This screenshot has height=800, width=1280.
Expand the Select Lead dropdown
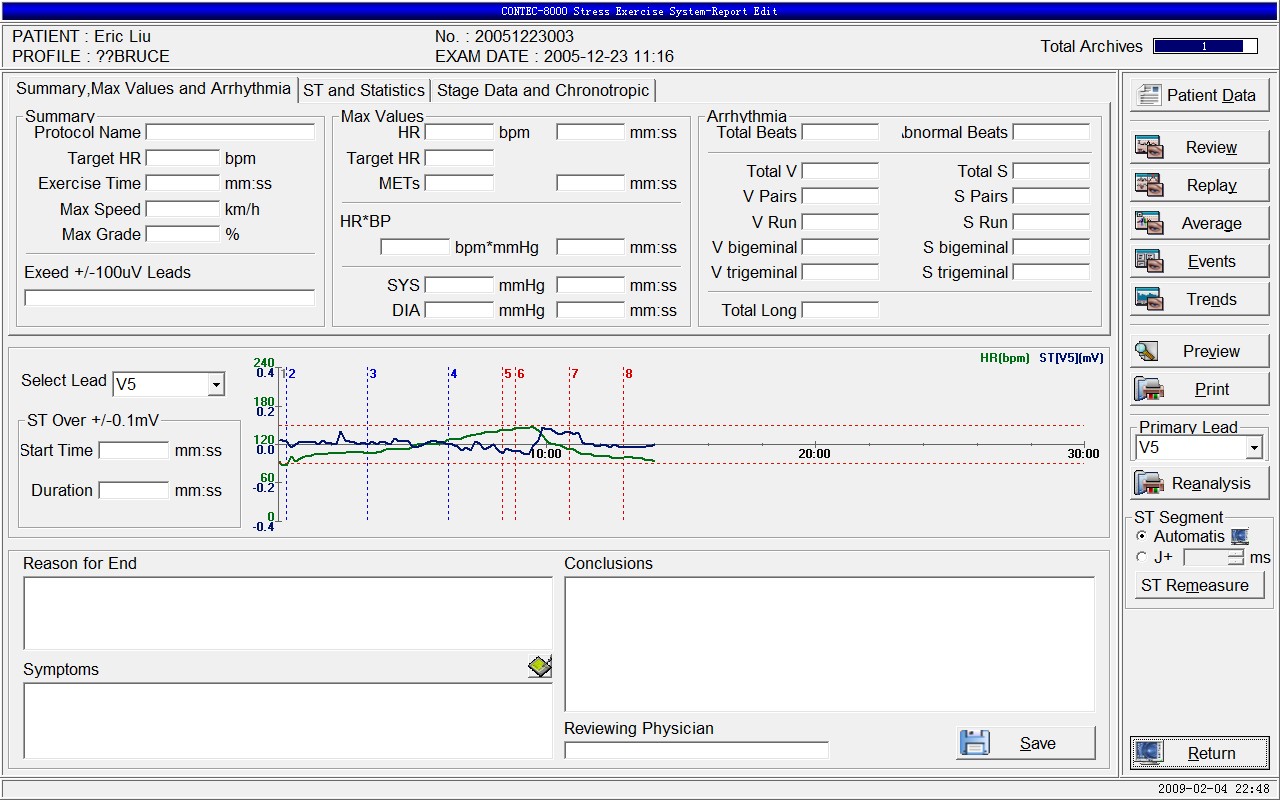pos(215,385)
